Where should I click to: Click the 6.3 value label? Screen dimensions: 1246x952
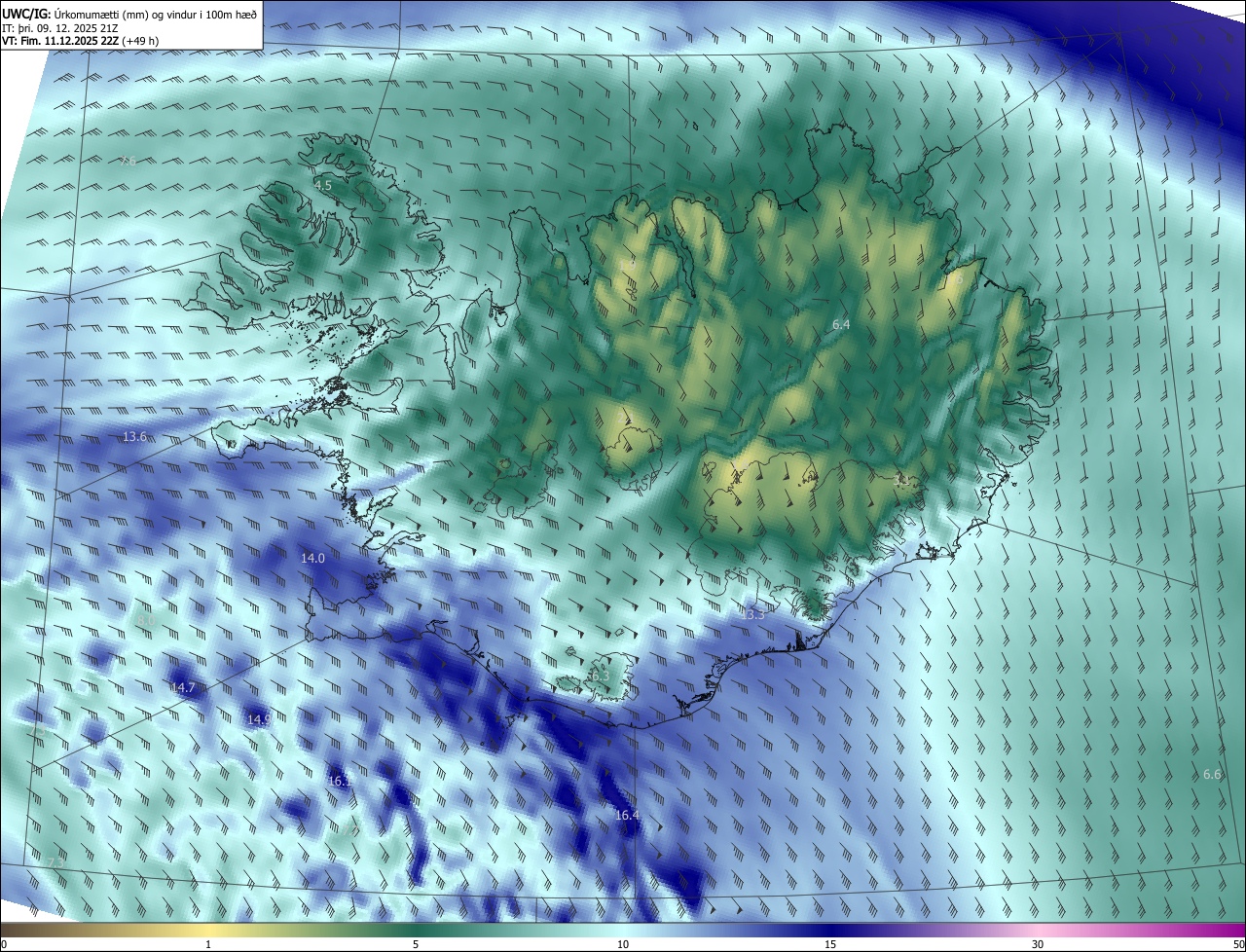[599, 676]
